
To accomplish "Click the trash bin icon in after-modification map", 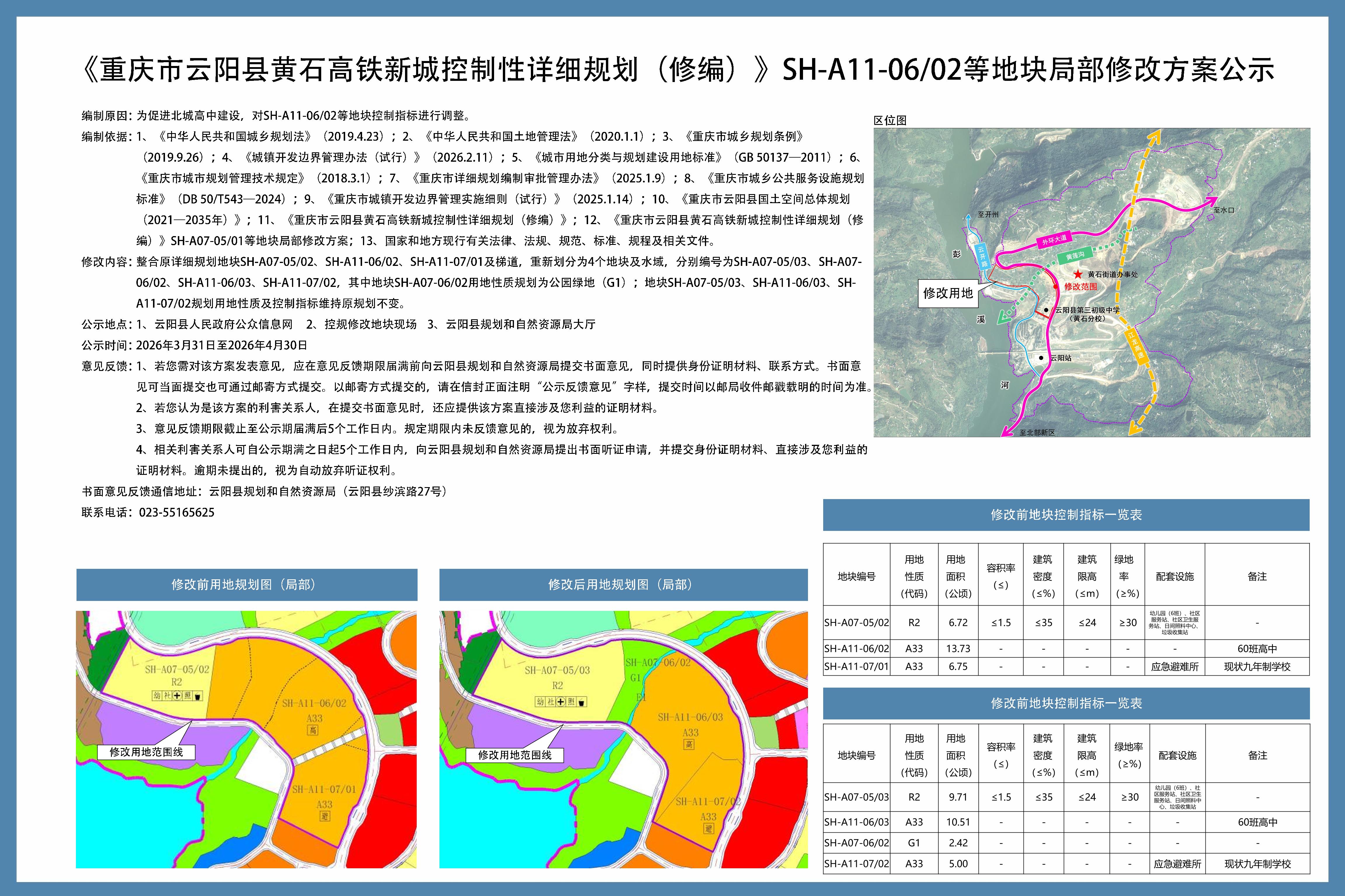I will click(581, 702).
